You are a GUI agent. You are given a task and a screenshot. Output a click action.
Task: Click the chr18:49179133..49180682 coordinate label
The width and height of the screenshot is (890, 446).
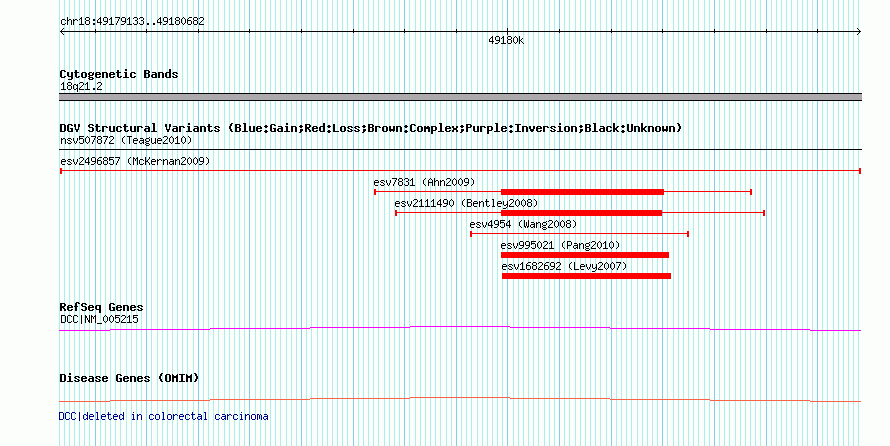click(132, 22)
